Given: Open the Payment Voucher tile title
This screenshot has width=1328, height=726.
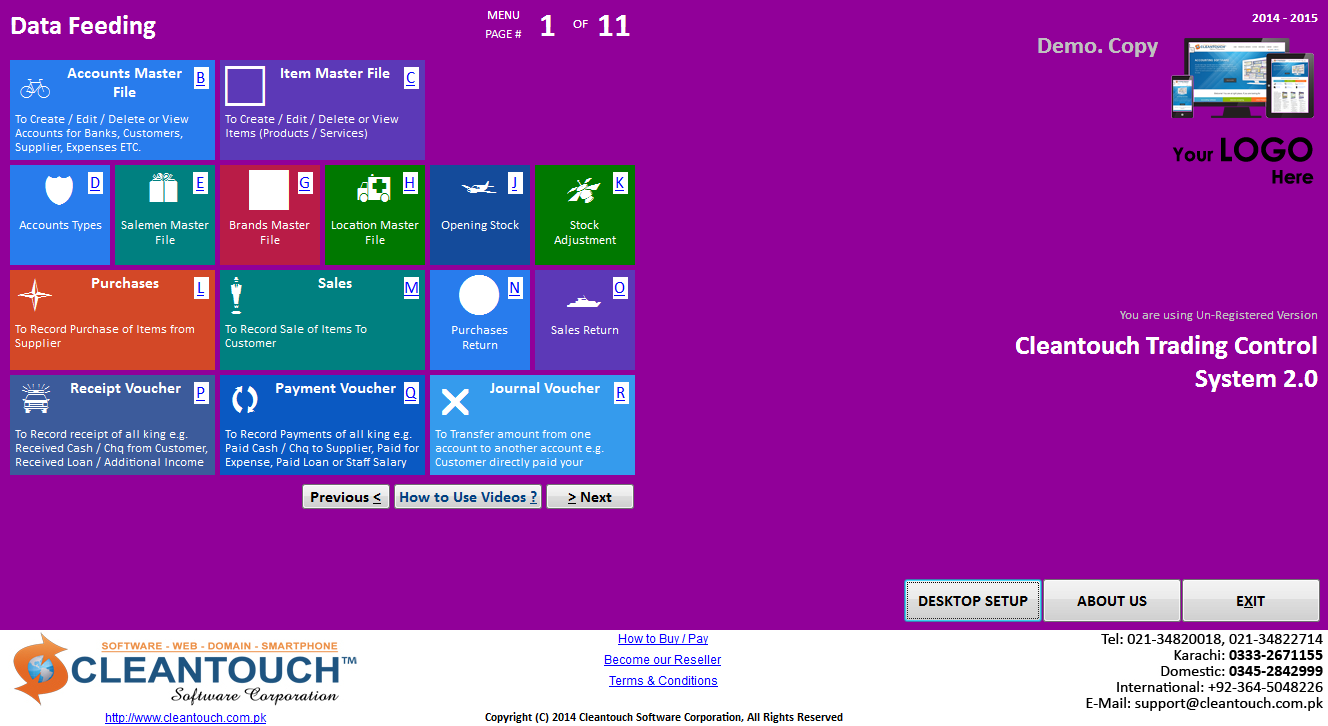Looking at the screenshot, I should click(335, 388).
